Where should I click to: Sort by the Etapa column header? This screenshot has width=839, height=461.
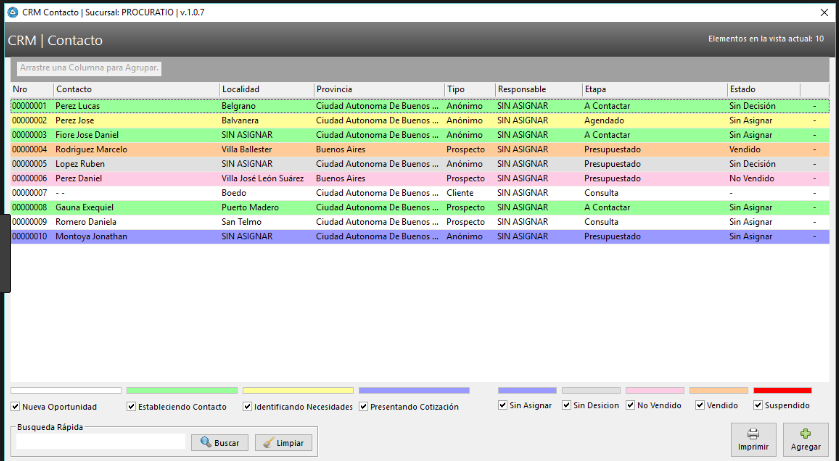pyautogui.click(x=653, y=89)
